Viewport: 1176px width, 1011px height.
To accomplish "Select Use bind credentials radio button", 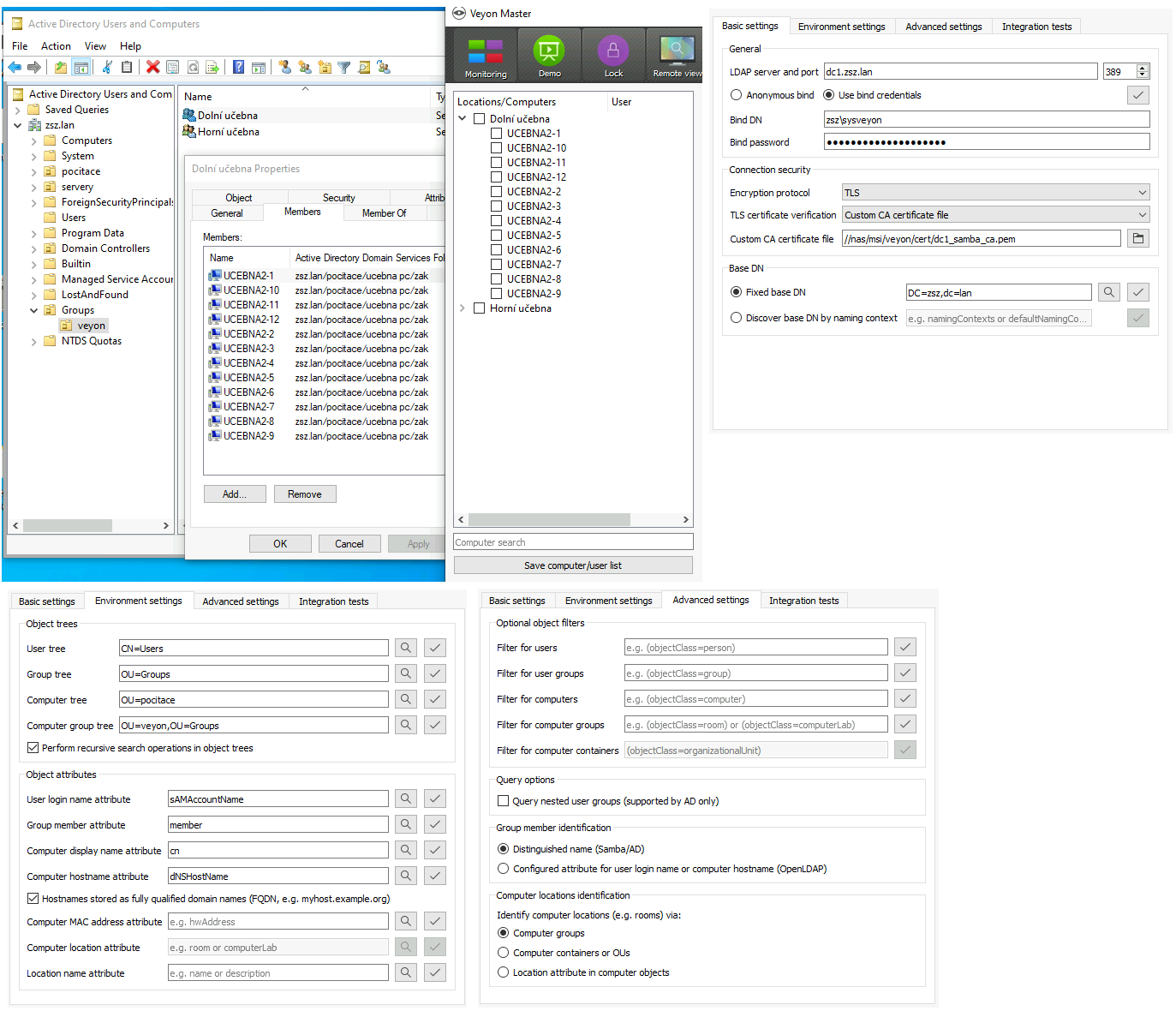I will click(x=828, y=95).
